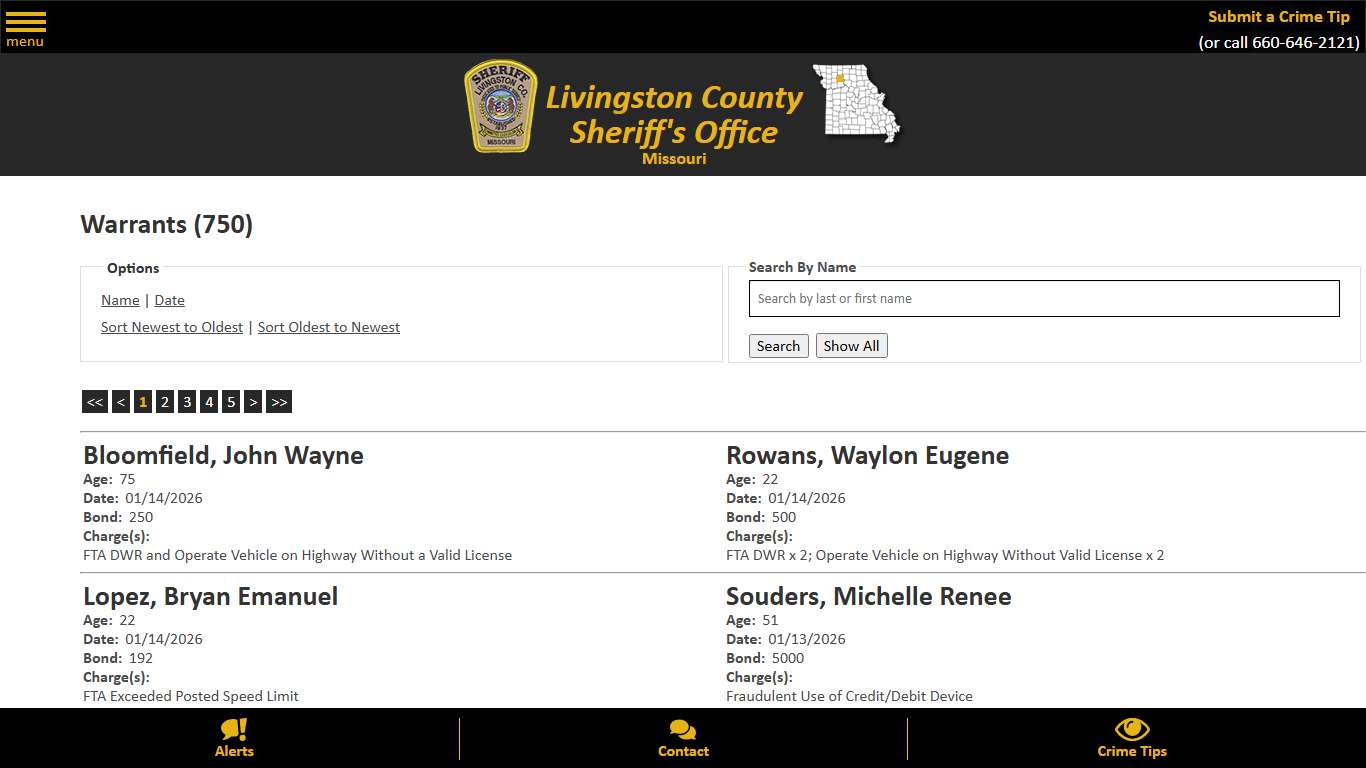Sort warrants Newest to Oldest
This screenshot has height=768, width=1366.
click(x=171, y=327)
